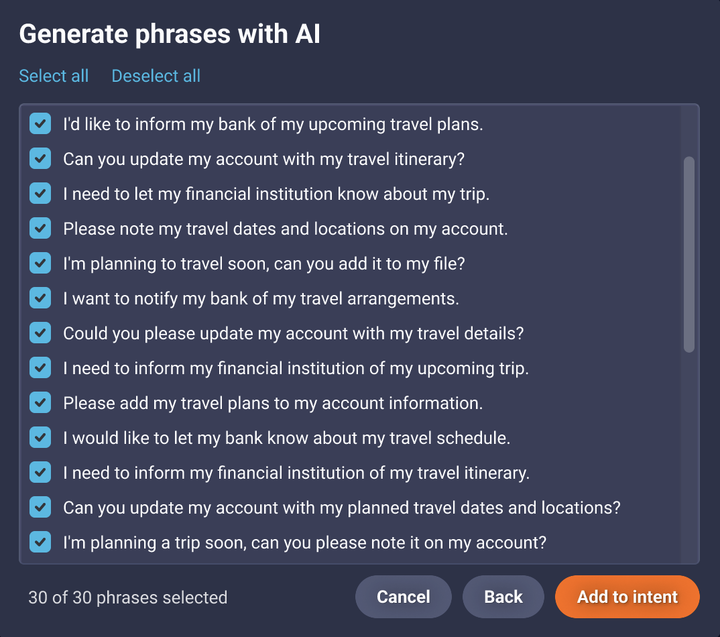Click the Deselect all link
Image resolution: width=720 pixels, height=637 pixels.
point(156,76)
